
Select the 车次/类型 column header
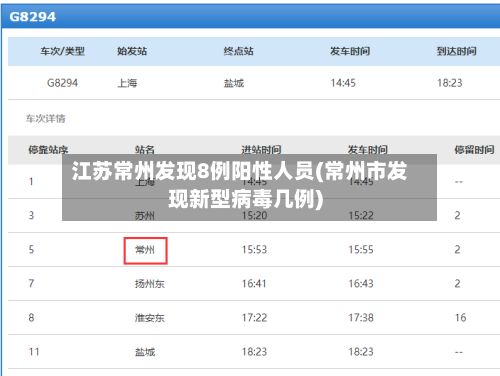63,51
